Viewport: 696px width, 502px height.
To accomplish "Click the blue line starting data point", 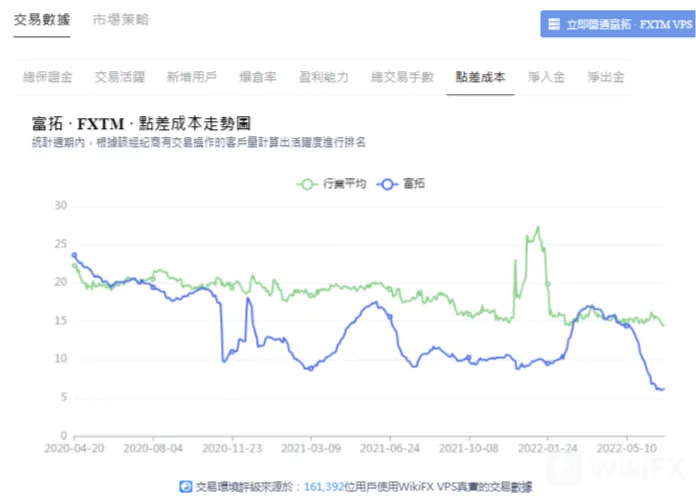I will click(x=74, y=255).
